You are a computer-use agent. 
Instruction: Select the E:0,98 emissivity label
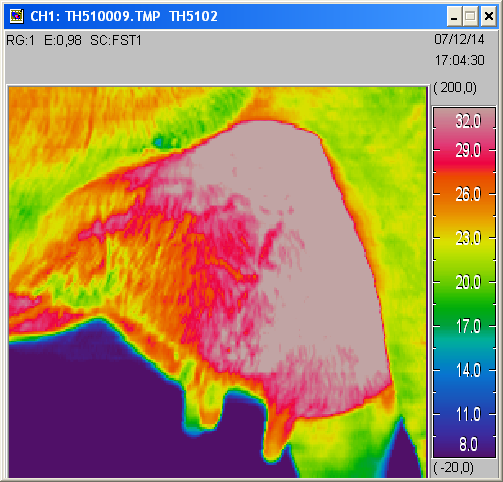pos(63,41)
